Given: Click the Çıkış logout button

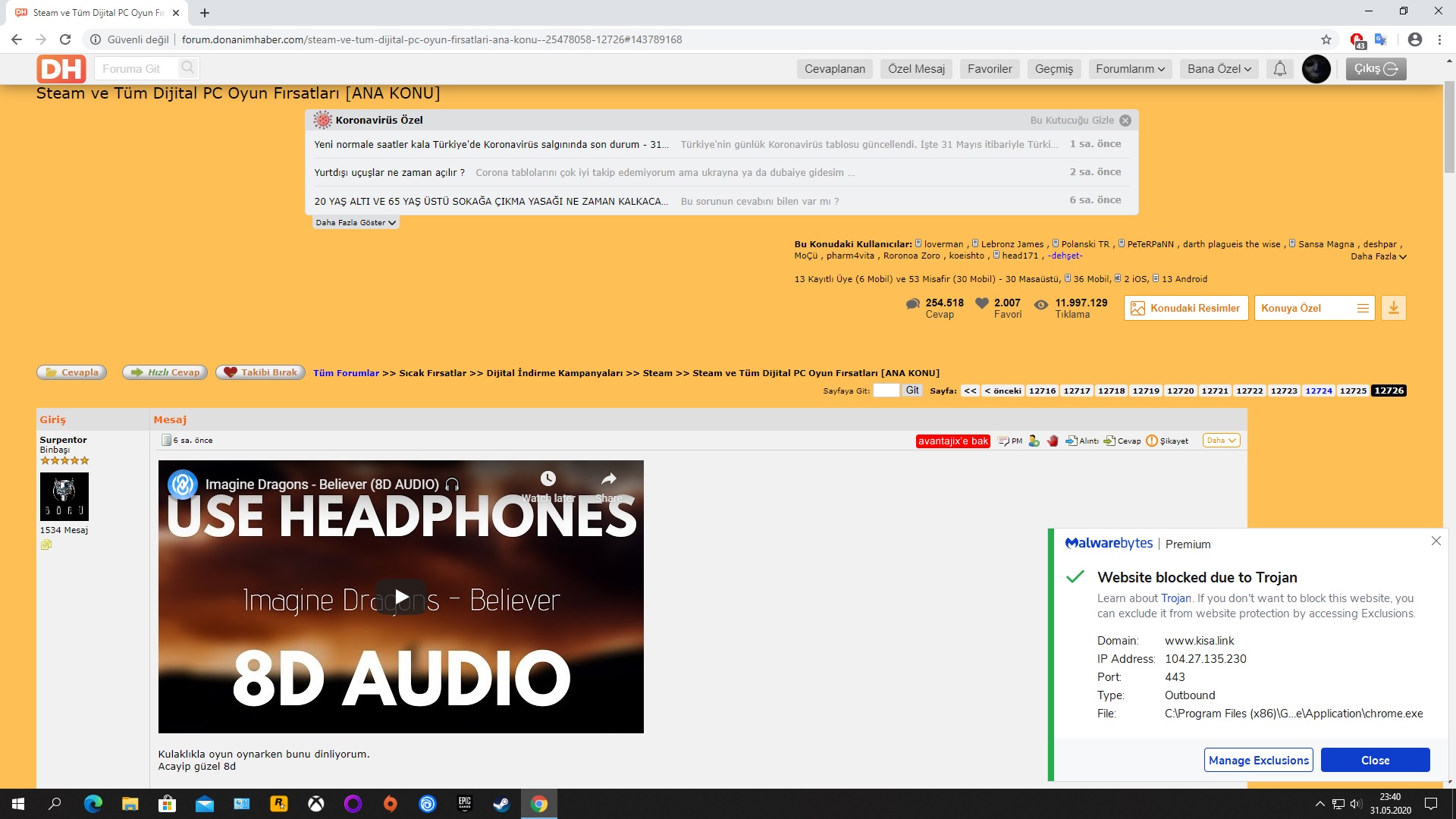Looking at the screenshot, I should [x=1376, y=69].
